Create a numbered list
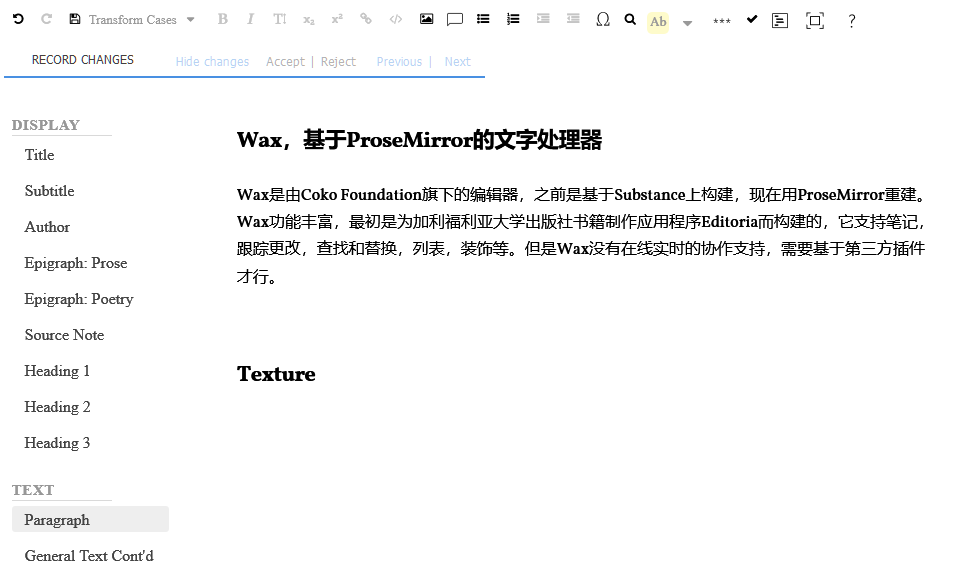 point(513,19)
